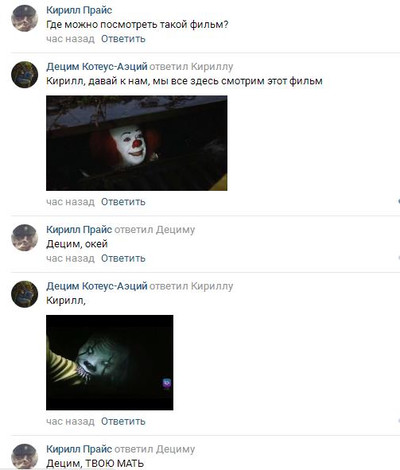Click Кирилл Прайс name above 'Децим, окей'
The image size is (400, 470).
pos(79,230)
